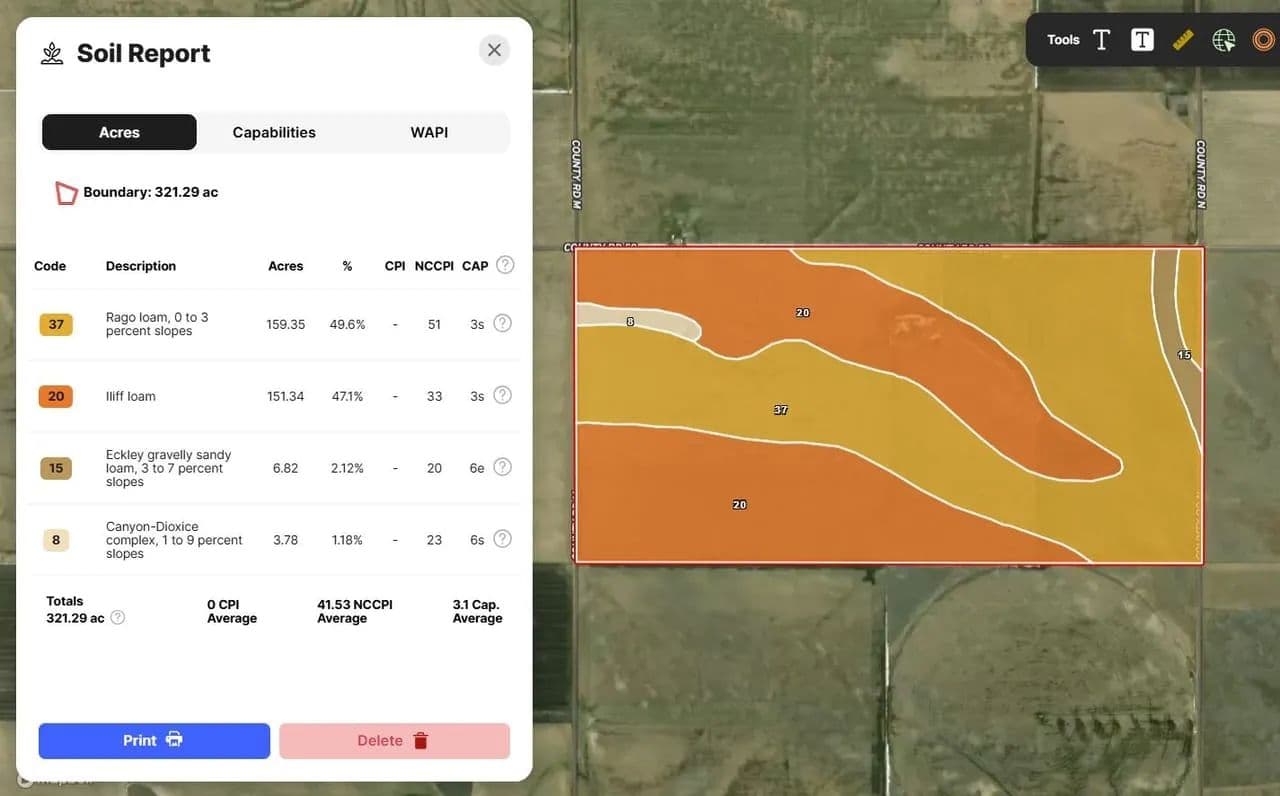Click help icon beside Totals acreage
This screenshot has height=796, width=1280.
point(118,618)
